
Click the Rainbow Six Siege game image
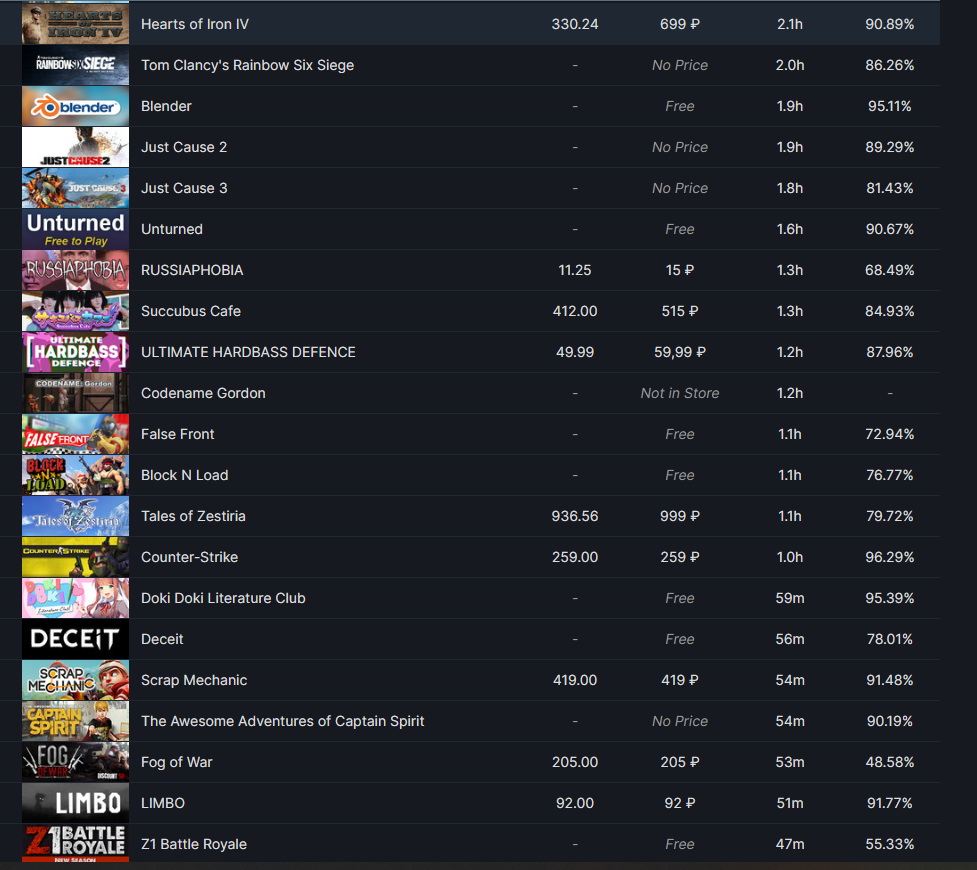click(75, 65)
